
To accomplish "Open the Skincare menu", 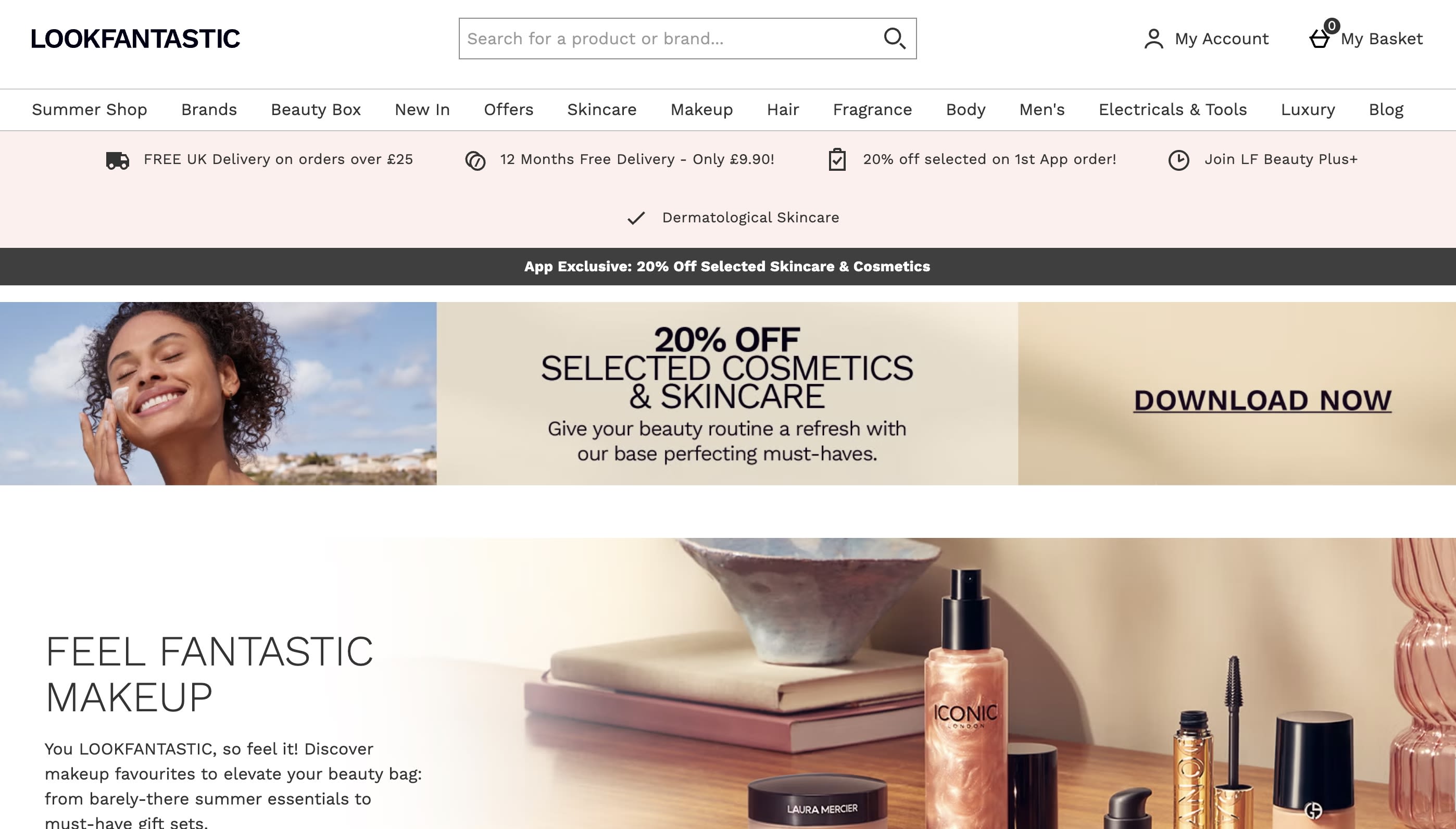I will (601, 109).
